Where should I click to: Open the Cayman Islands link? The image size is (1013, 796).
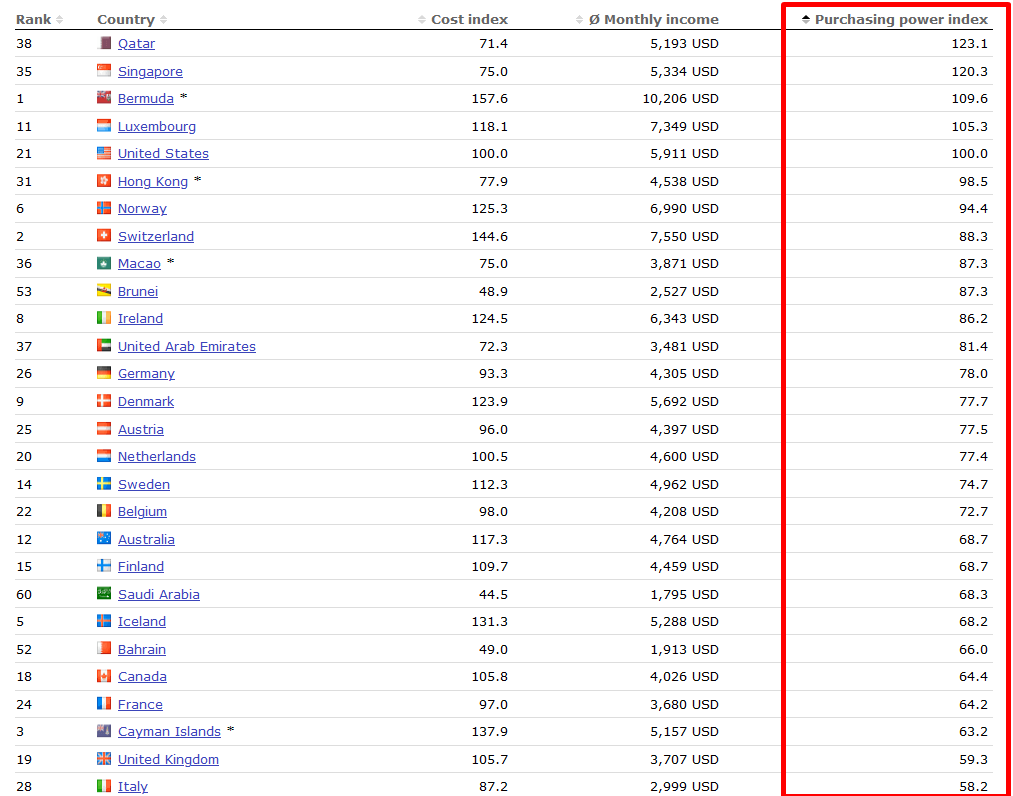(169, 731)
